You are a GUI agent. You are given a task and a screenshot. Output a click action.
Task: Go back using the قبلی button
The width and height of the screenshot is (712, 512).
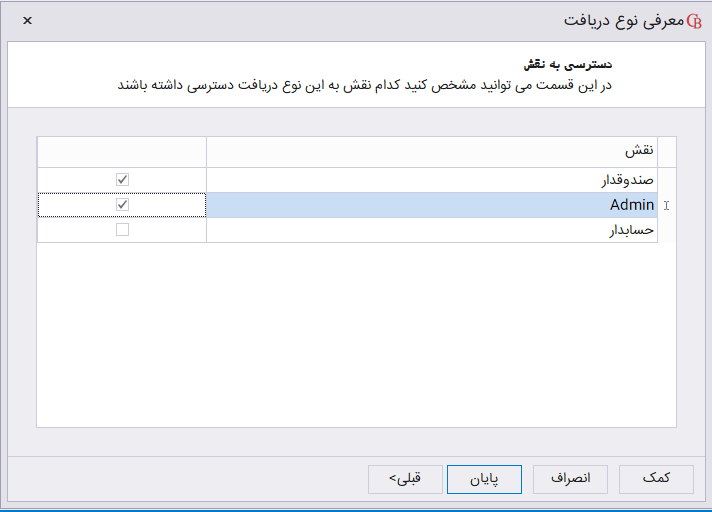pos(405,479)
